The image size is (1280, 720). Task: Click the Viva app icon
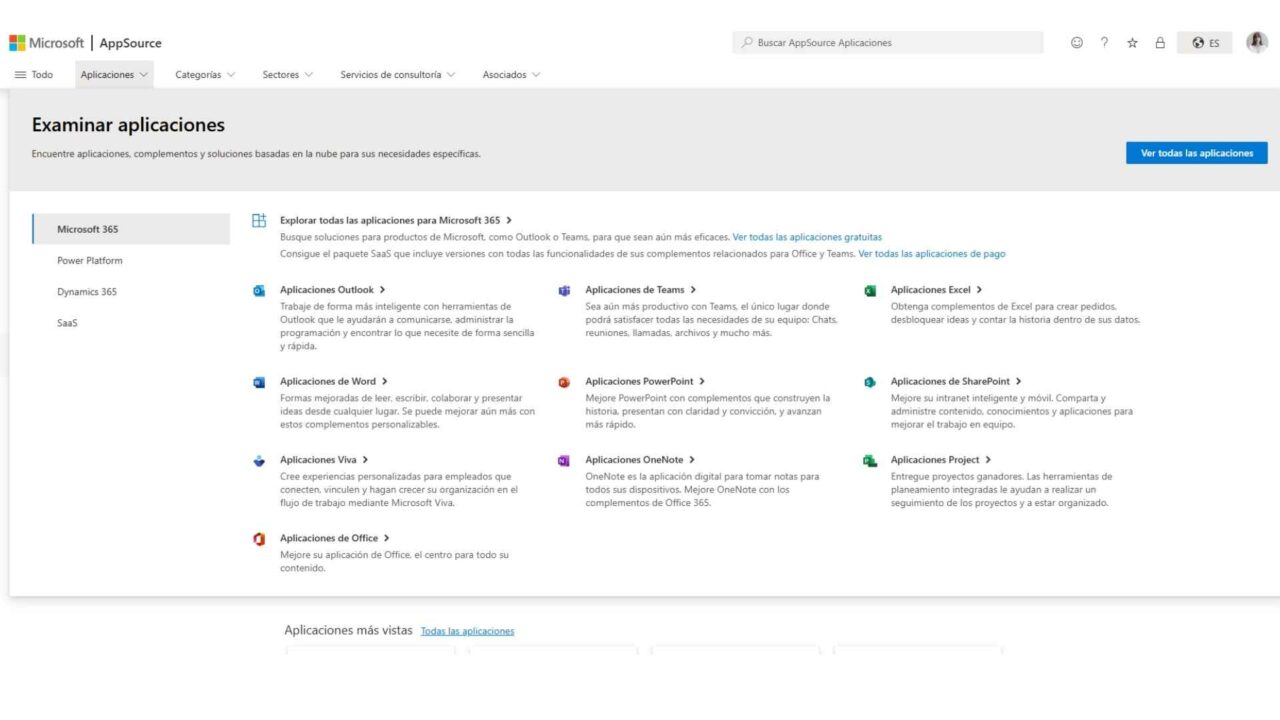click(259, 461)
